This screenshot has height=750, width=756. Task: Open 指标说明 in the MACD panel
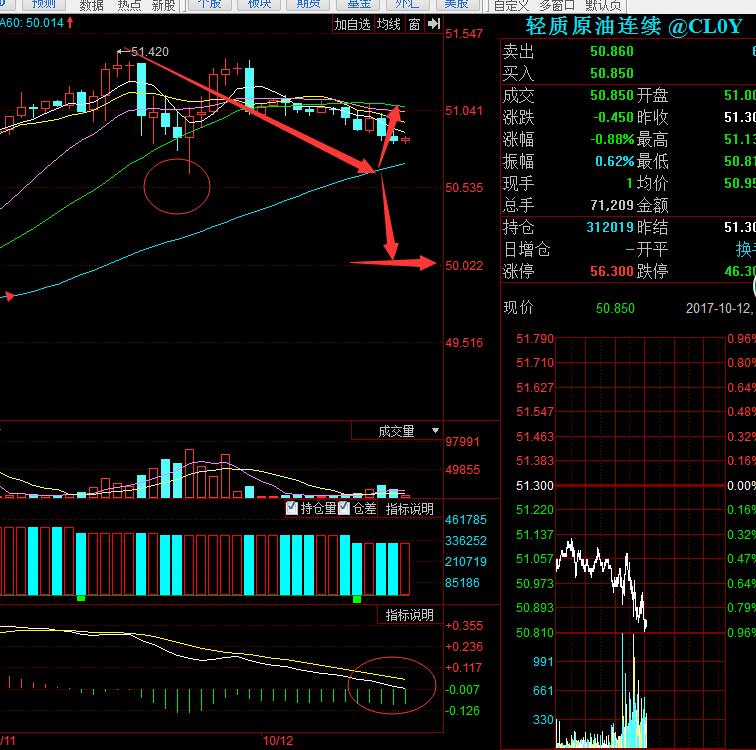click(x=409, y=615)
